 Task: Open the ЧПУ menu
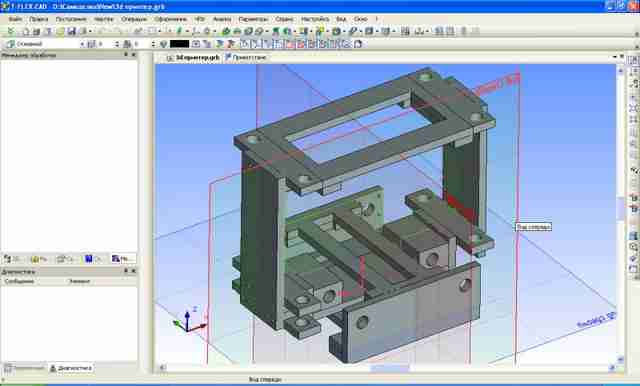tap(200, 19)
